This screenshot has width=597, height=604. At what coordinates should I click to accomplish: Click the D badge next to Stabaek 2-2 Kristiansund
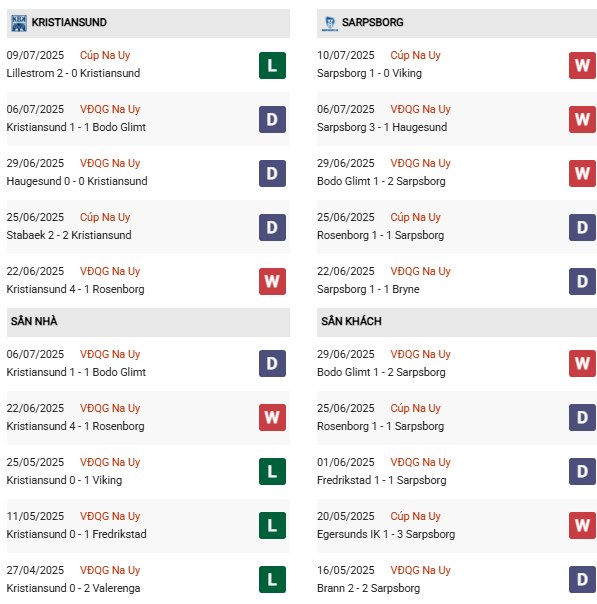click(x=272, y=227)
